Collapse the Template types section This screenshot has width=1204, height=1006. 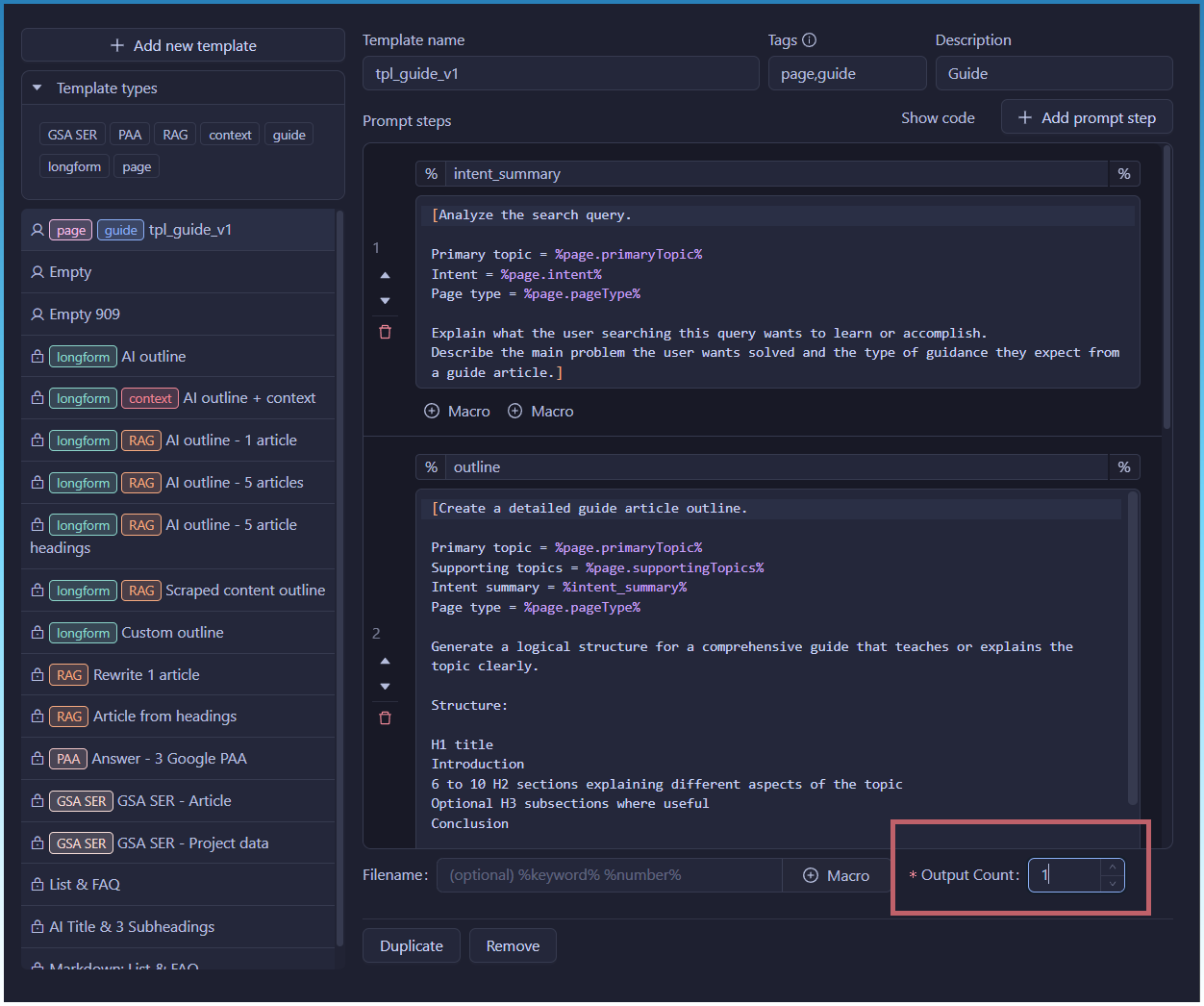(38, 88)
